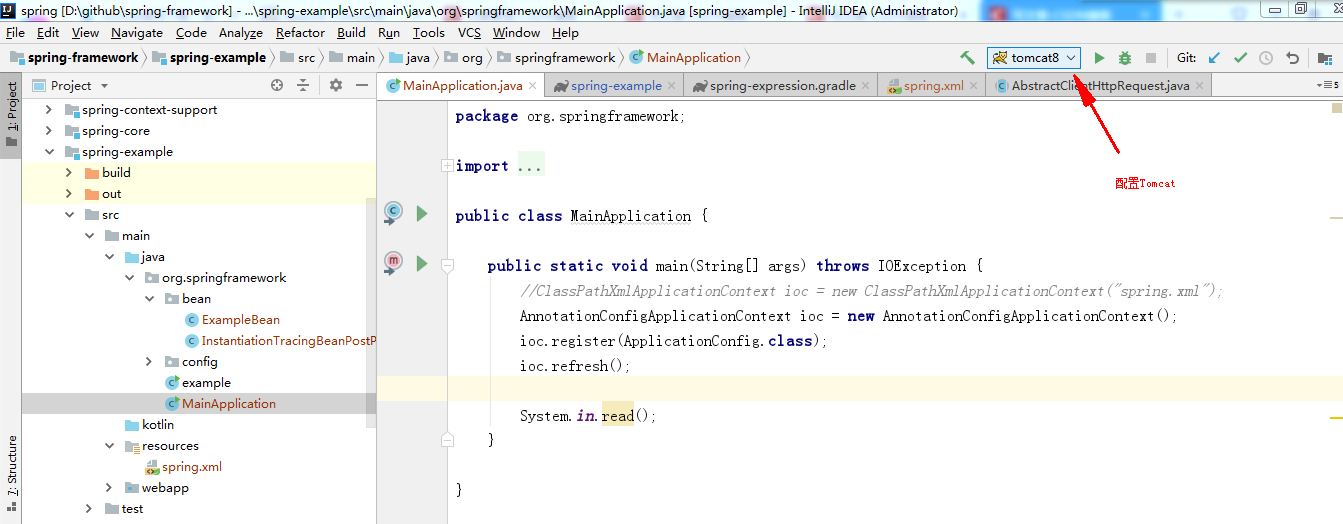Collapse the src folder
The height and width of the screenshot is (524, 1343).
tap(69, 215)
